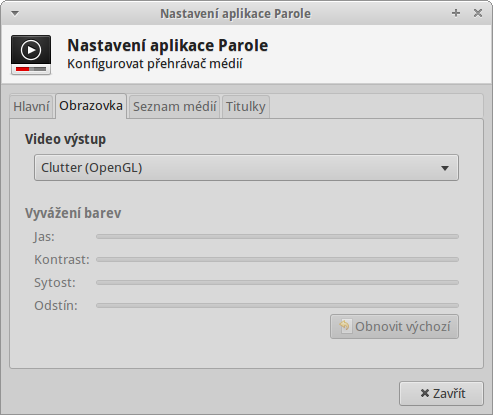Click the Zavřít button
Screen dimensions: 493x415
(x=441, y=393)
